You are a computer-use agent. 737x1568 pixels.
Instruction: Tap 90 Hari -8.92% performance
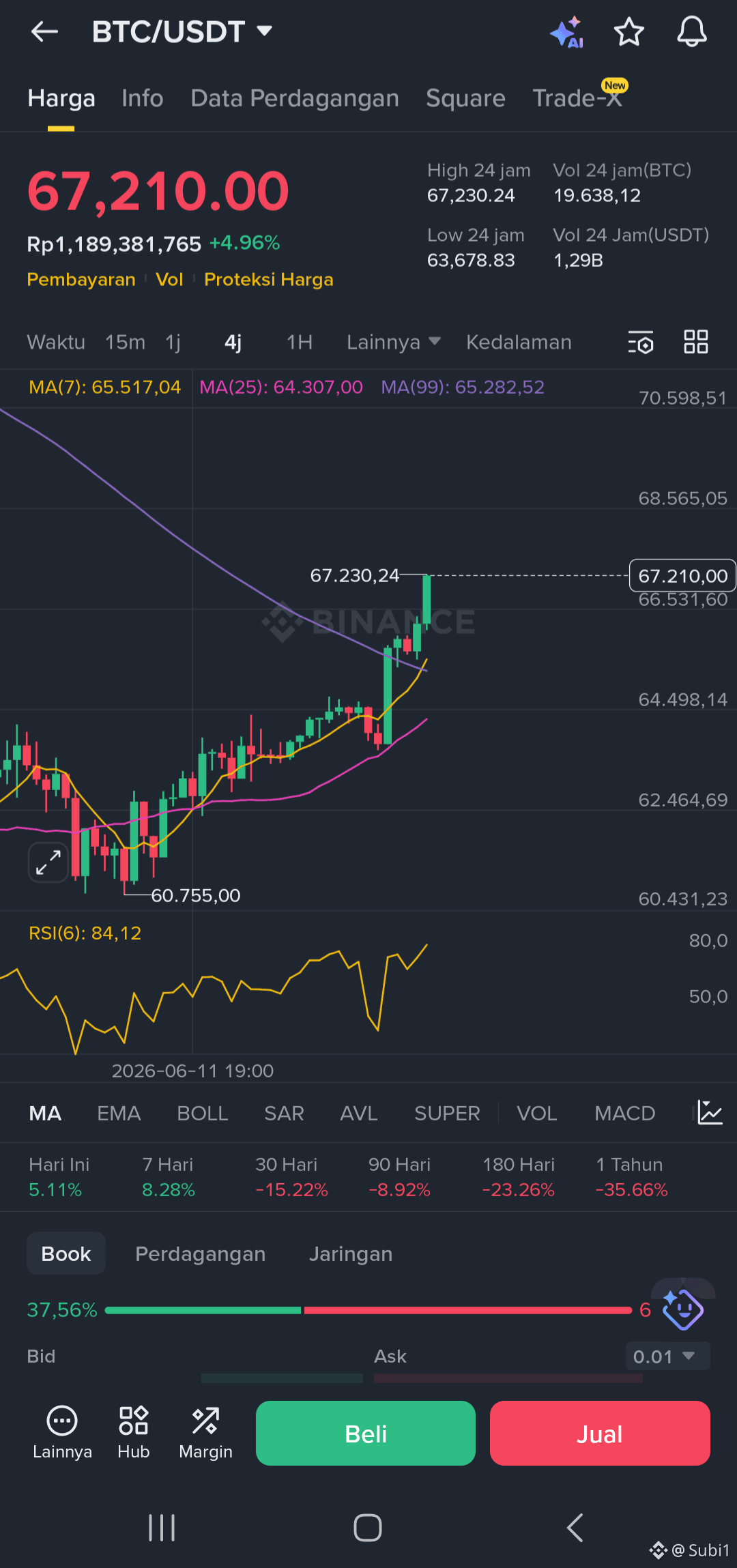click(400, 1177)
